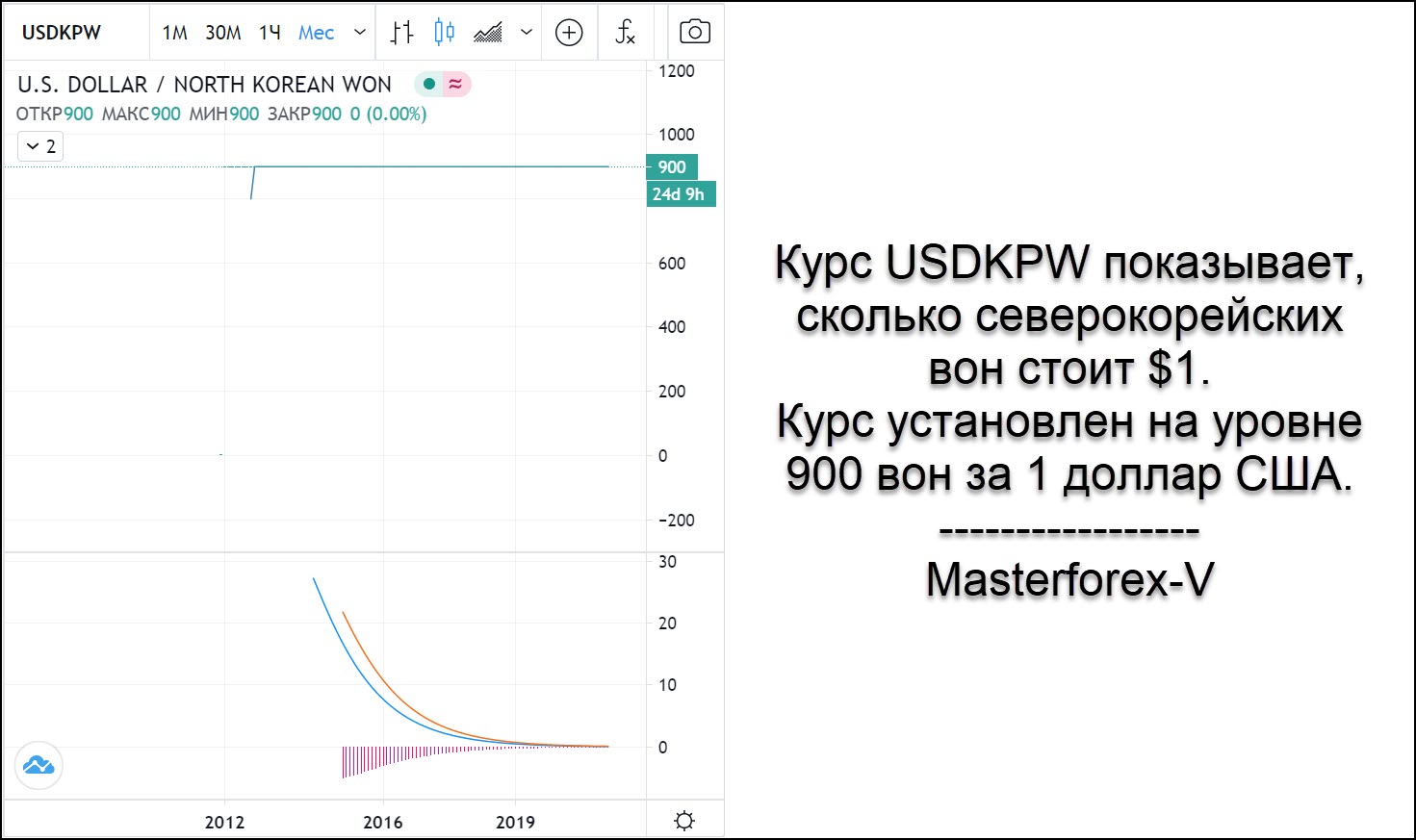
Task: Take a chart snapshot with camera icon
Action: pyautogui.click(x=695, y=33)
